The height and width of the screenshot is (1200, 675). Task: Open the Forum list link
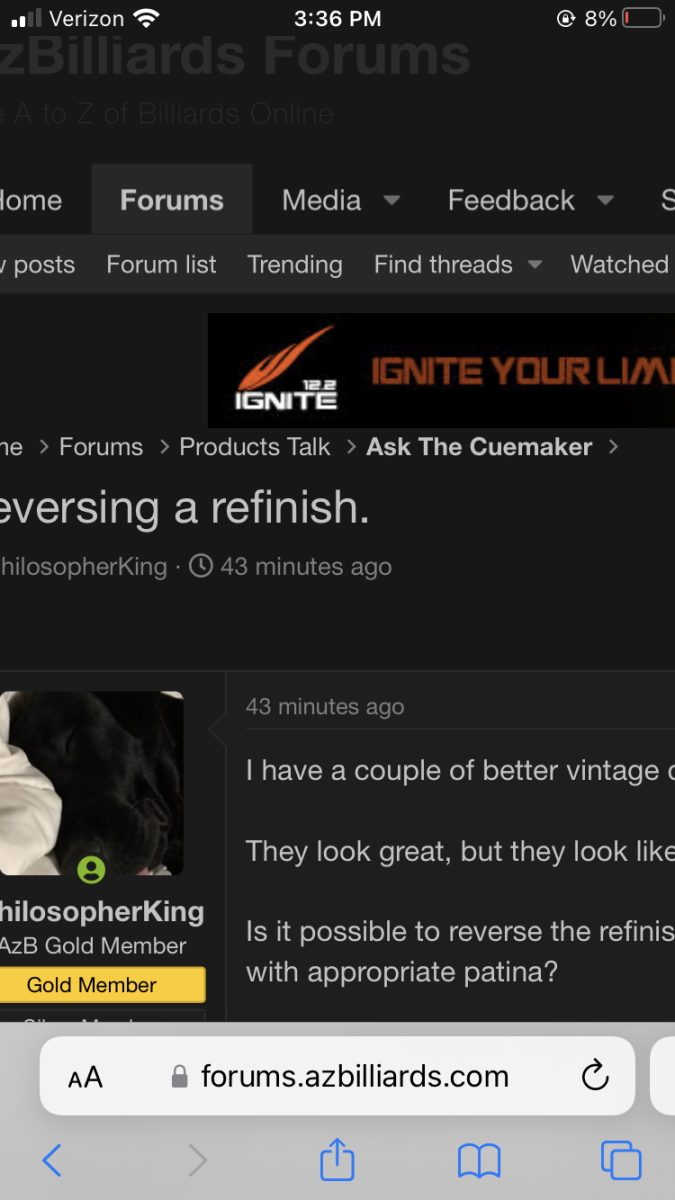[161, 265]
